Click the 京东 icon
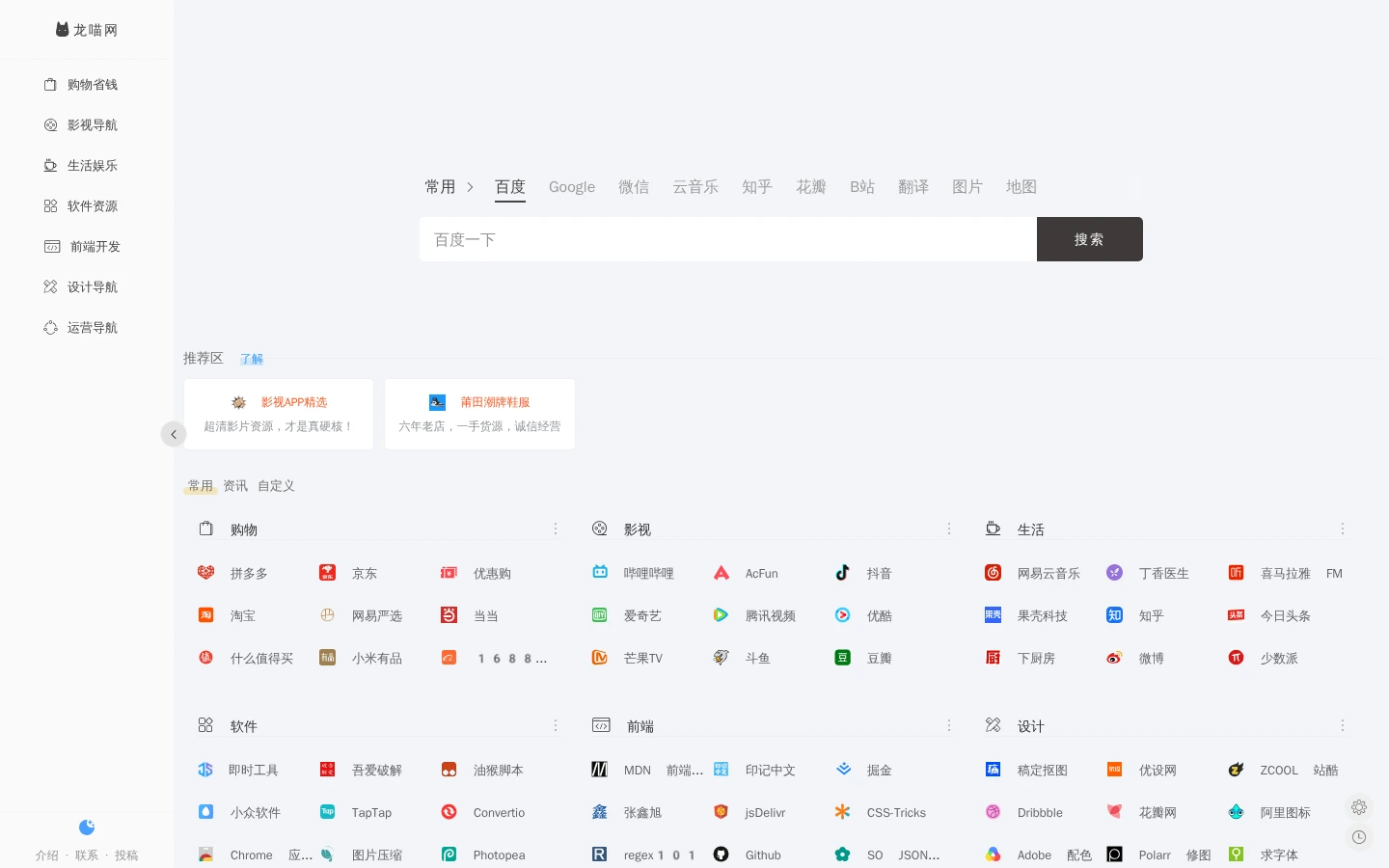 point(327,573)
